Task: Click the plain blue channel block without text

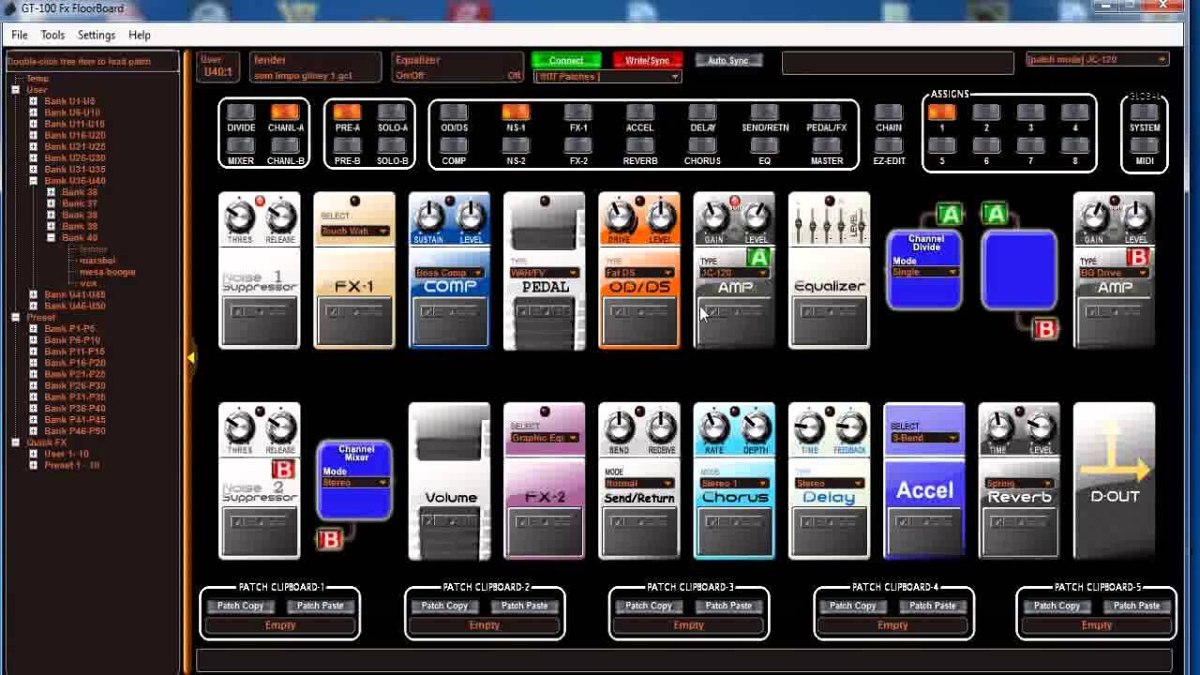Action: tap(1019, 269)
